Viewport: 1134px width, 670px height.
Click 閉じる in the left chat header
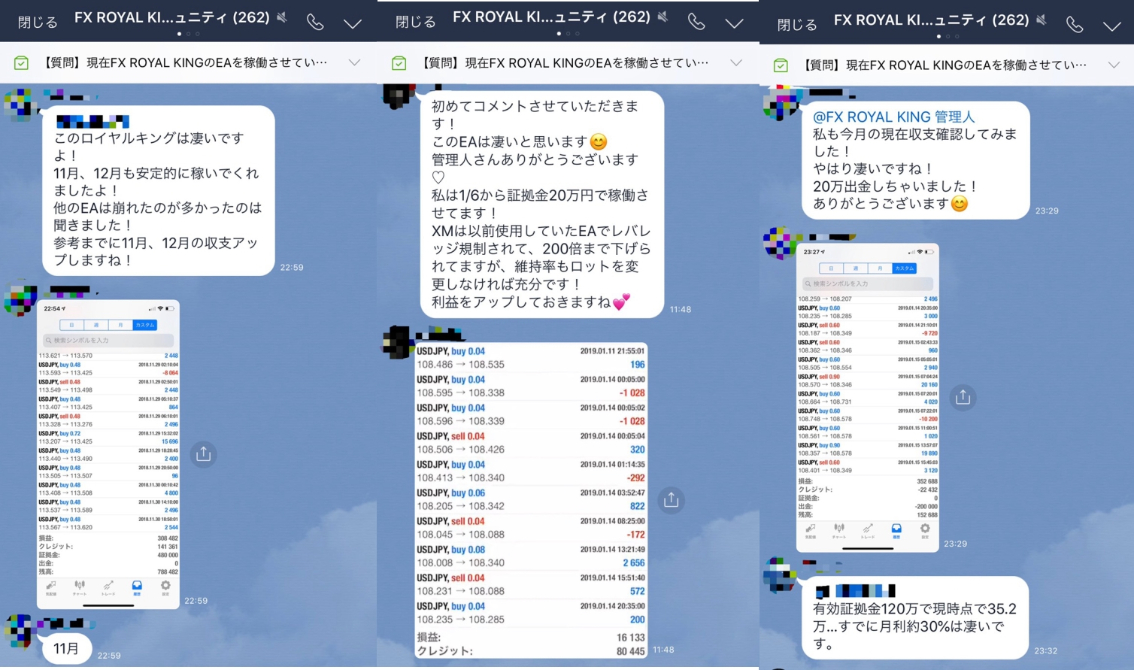point(38,22)
